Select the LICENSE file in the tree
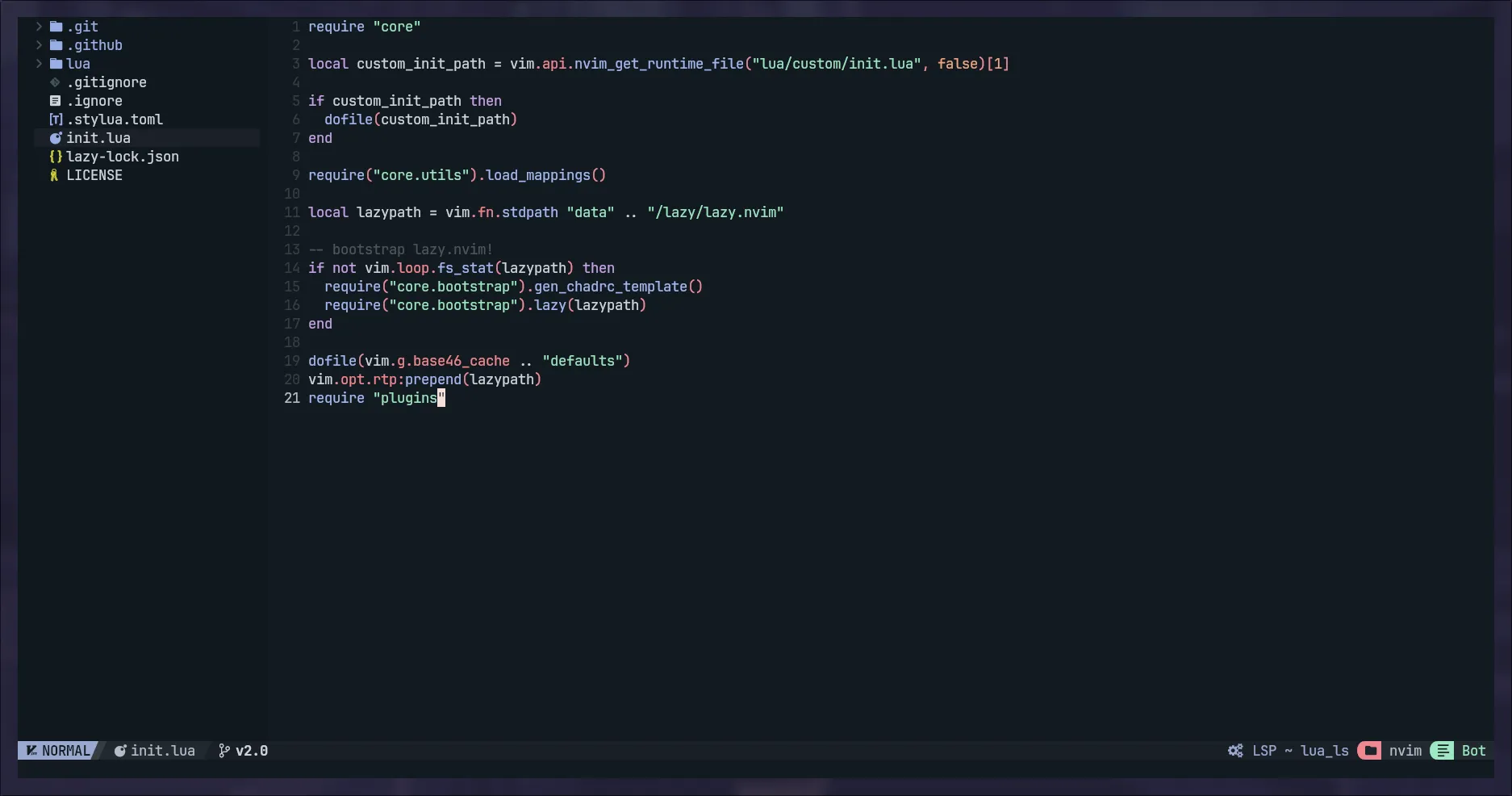Viewport: 1512px width, 796px height. 94,175
